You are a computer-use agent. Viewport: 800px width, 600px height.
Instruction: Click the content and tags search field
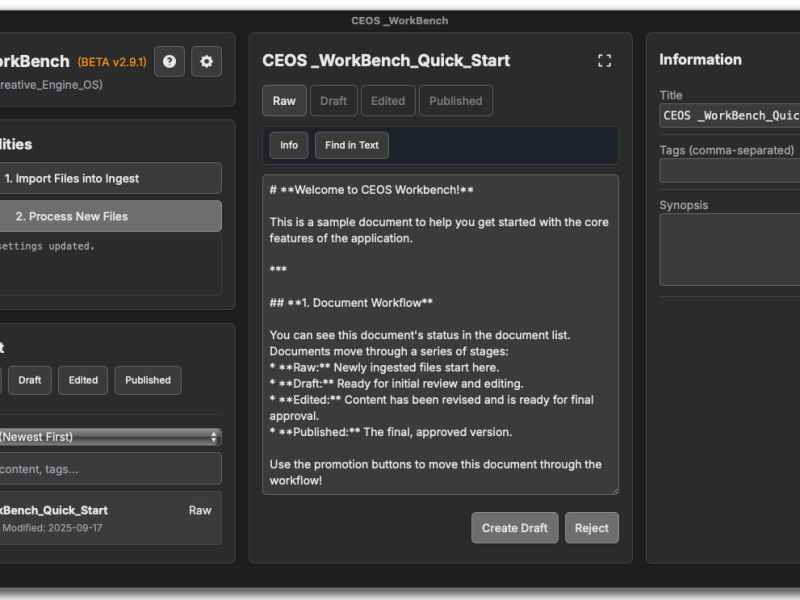[x=110, y=468]
